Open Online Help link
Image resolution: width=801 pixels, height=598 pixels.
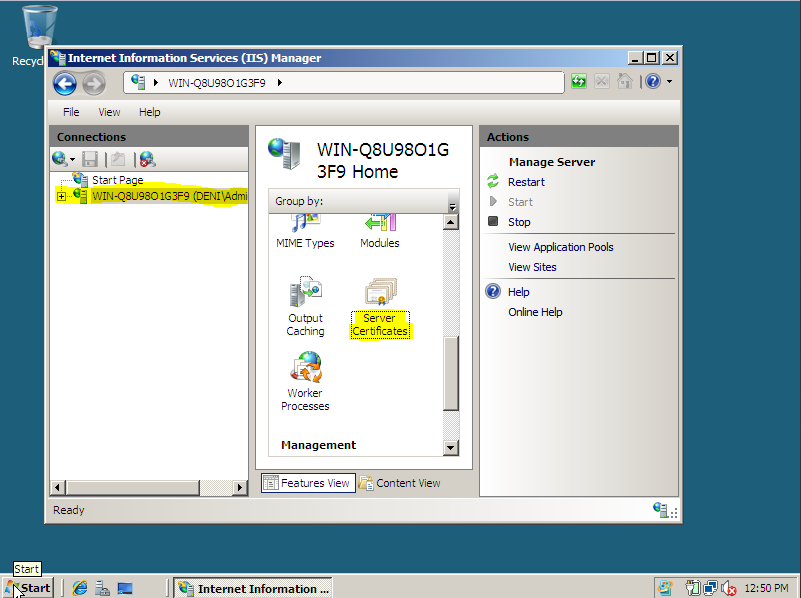click(x=535, y=312)
